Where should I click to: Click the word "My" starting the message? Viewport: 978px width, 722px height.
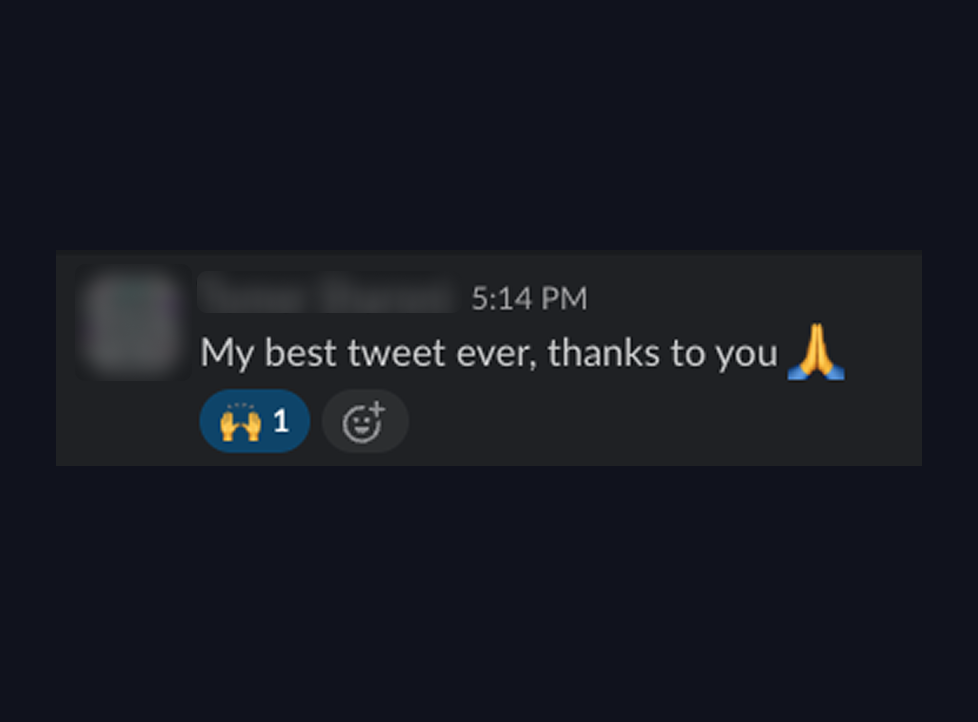point(227,354)
